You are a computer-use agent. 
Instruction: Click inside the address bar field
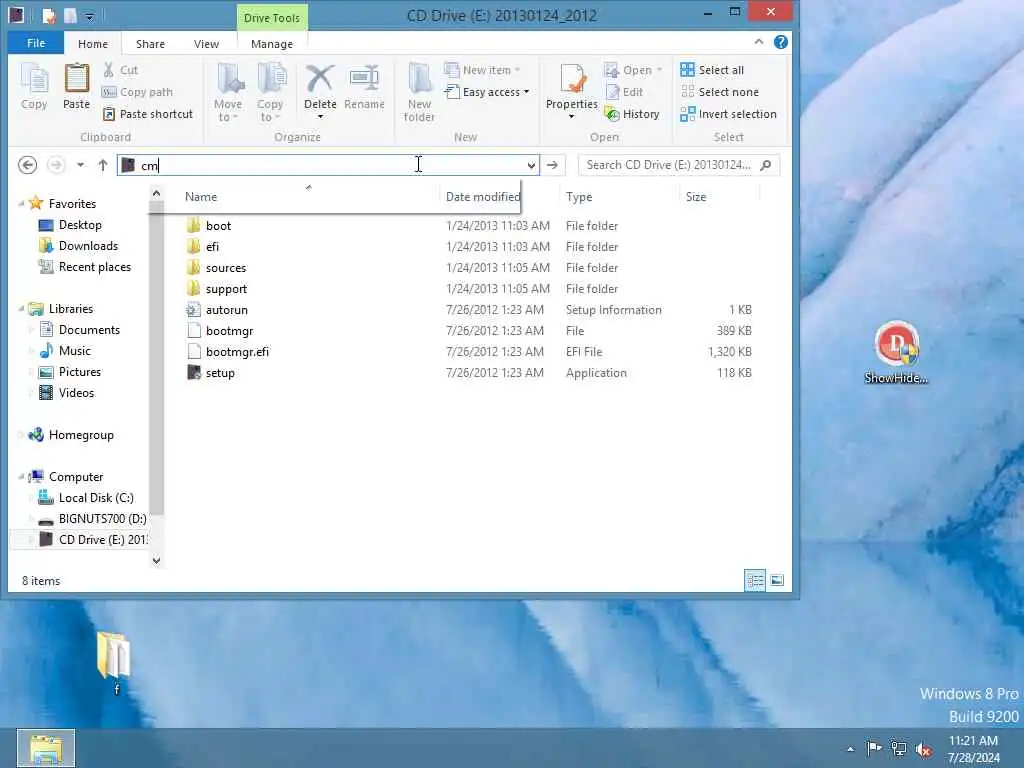328,165
